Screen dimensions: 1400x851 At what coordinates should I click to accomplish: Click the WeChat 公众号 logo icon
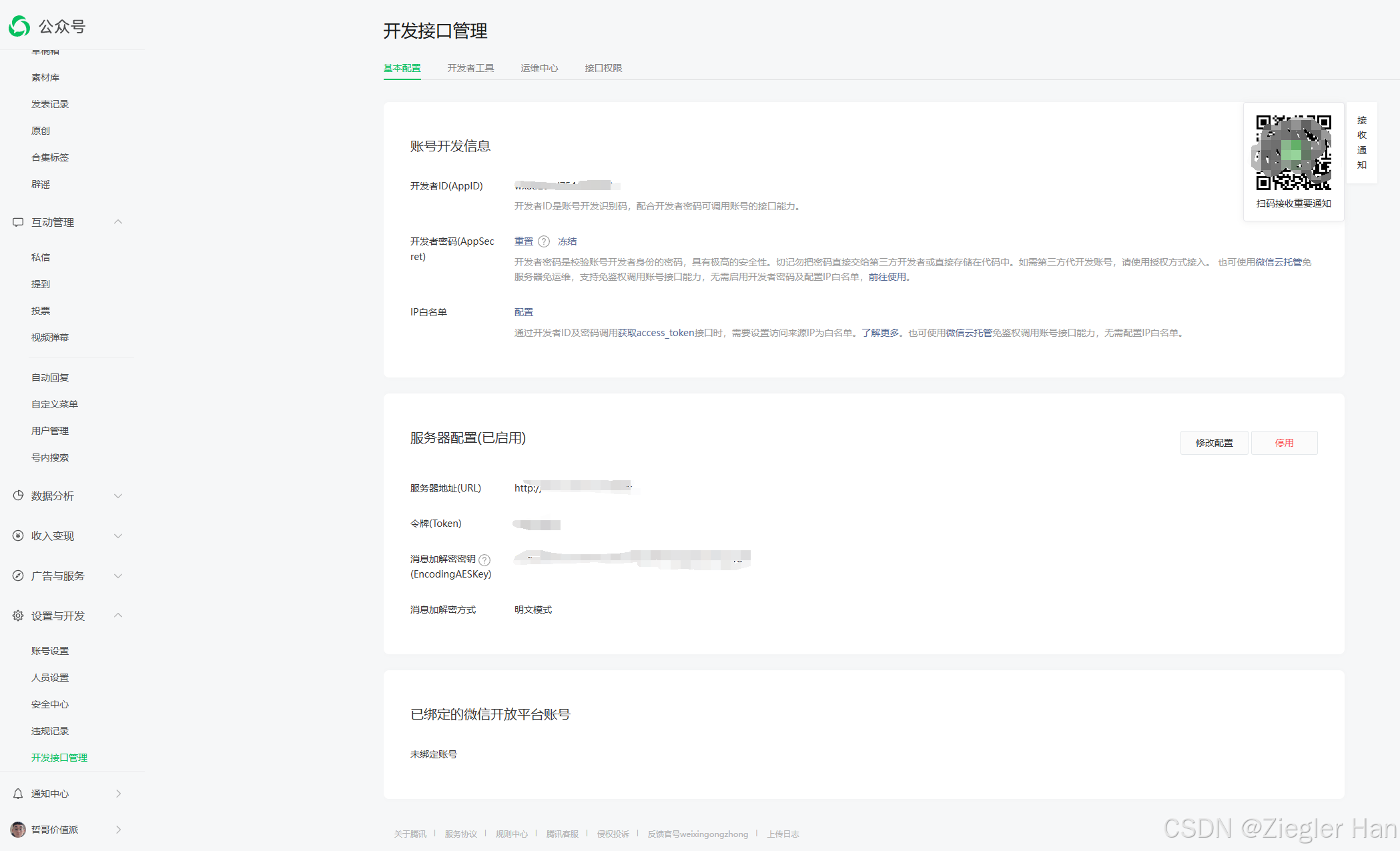point(19,26)
